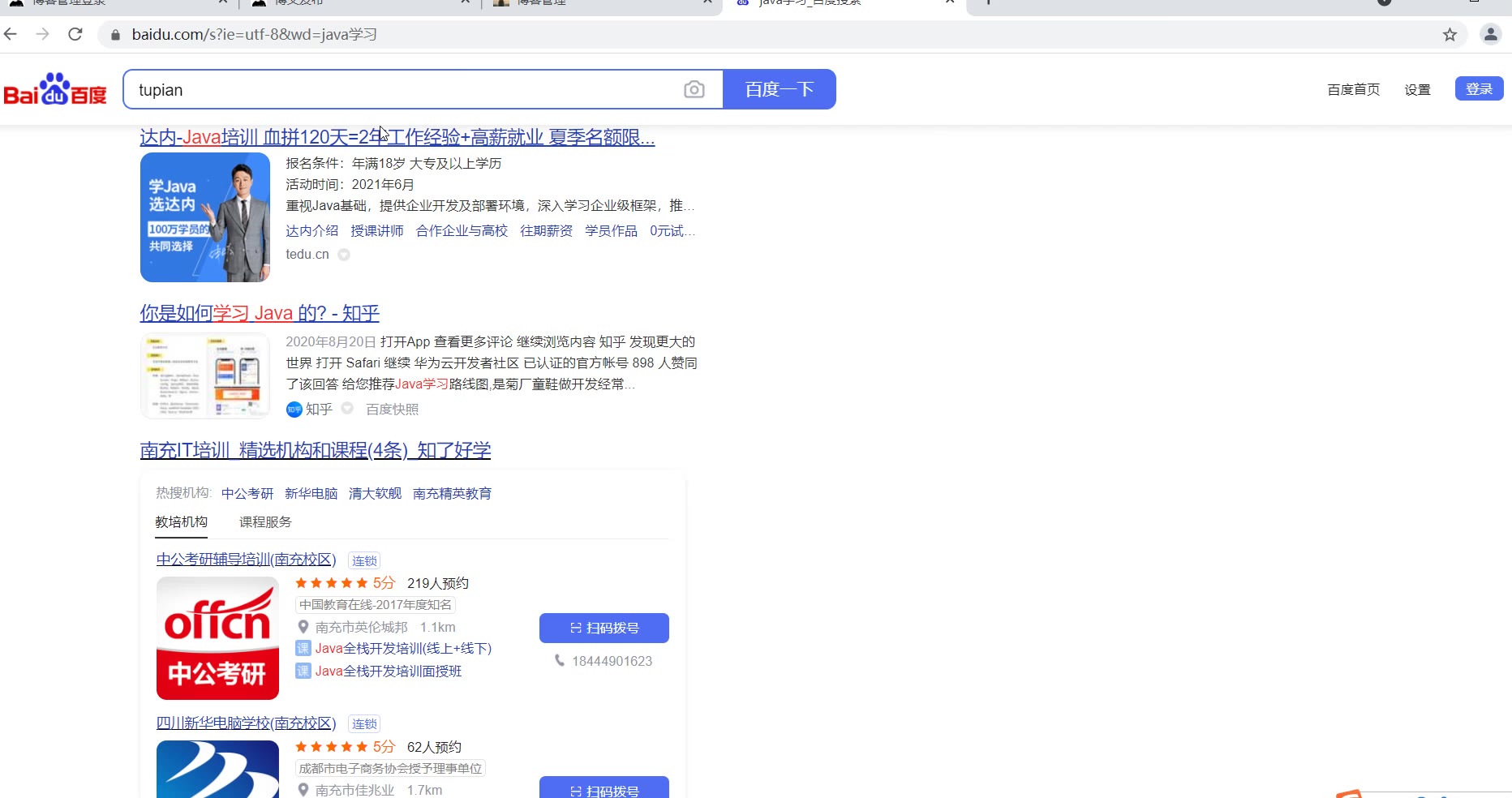Select hot institution 新华电脑
The height and width of the screenshot is (798, 1512).
pyautogui.click(x=311, y=494)
